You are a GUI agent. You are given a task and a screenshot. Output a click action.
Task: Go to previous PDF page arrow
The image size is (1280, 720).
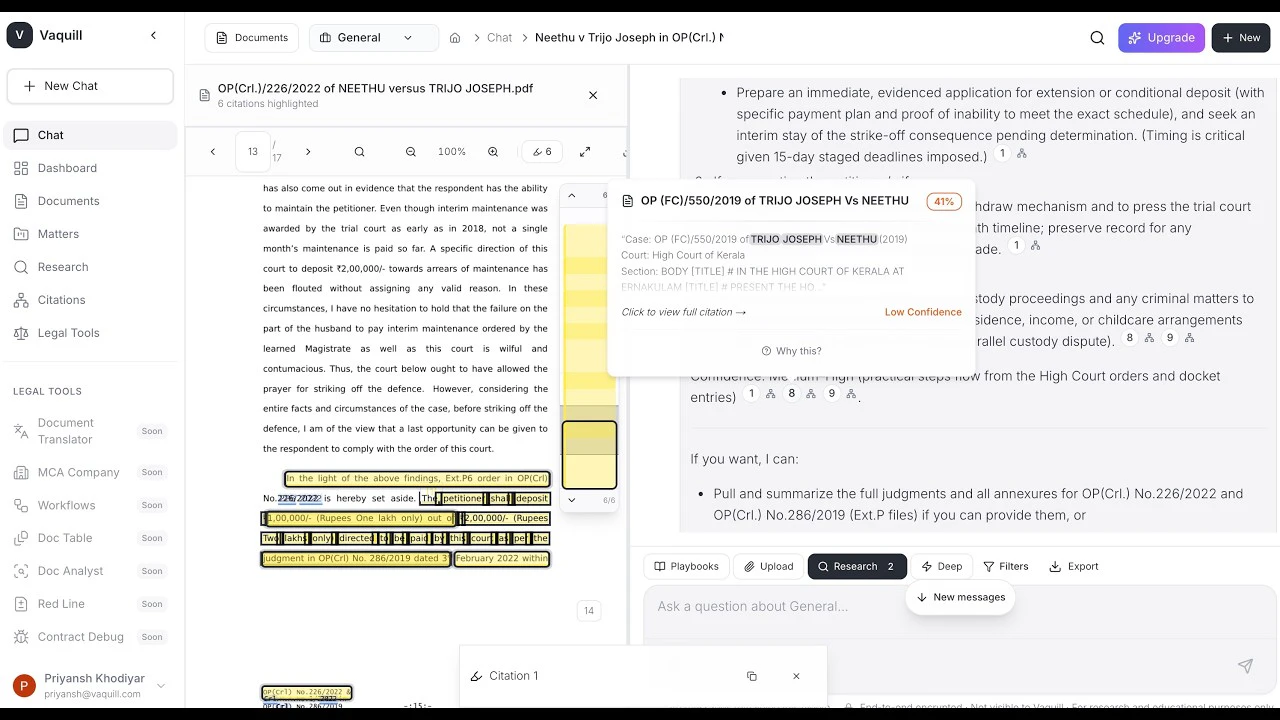(x=213, y=152)
